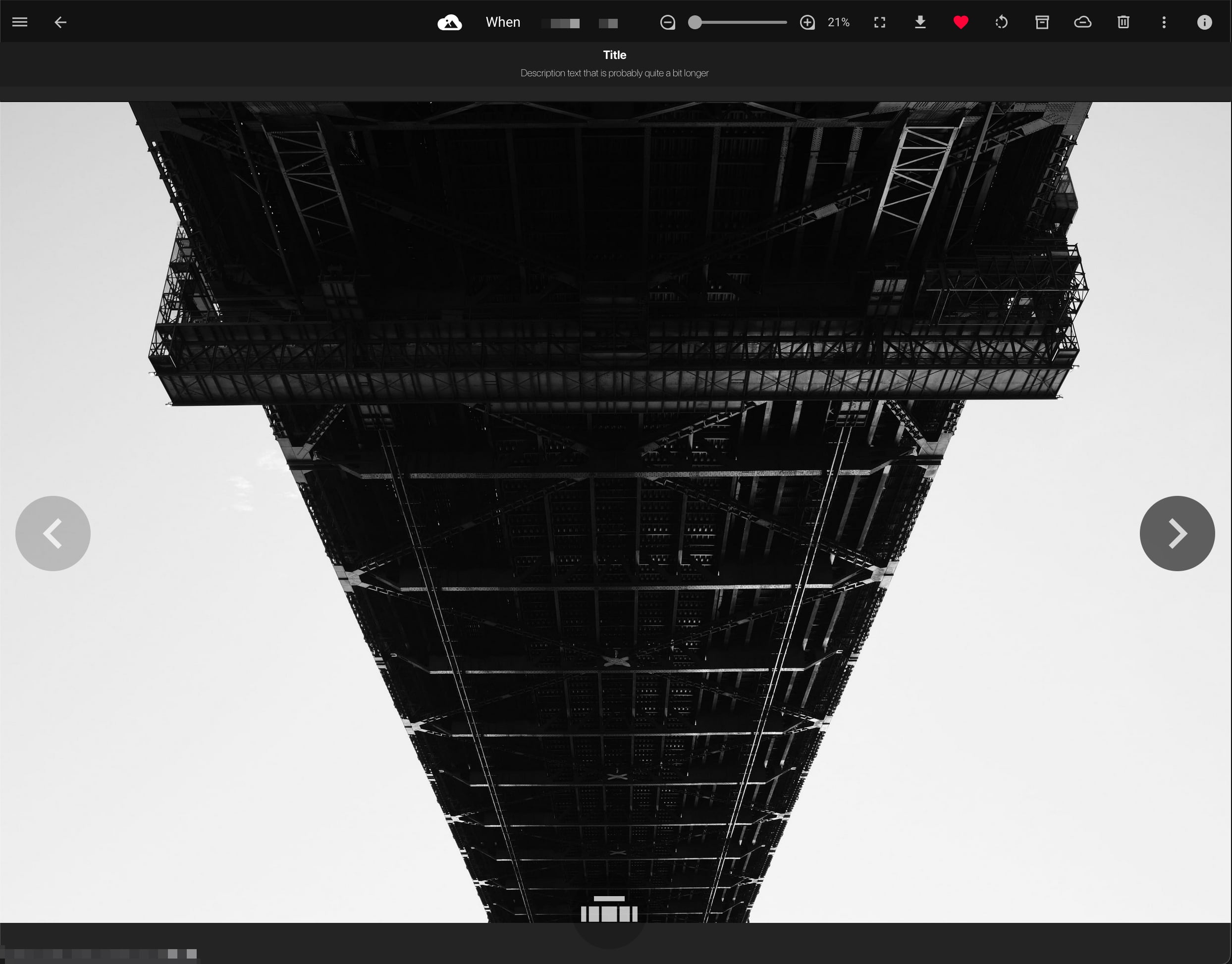Select the photo Title text

pyautogui.click(x=615, y=55)
